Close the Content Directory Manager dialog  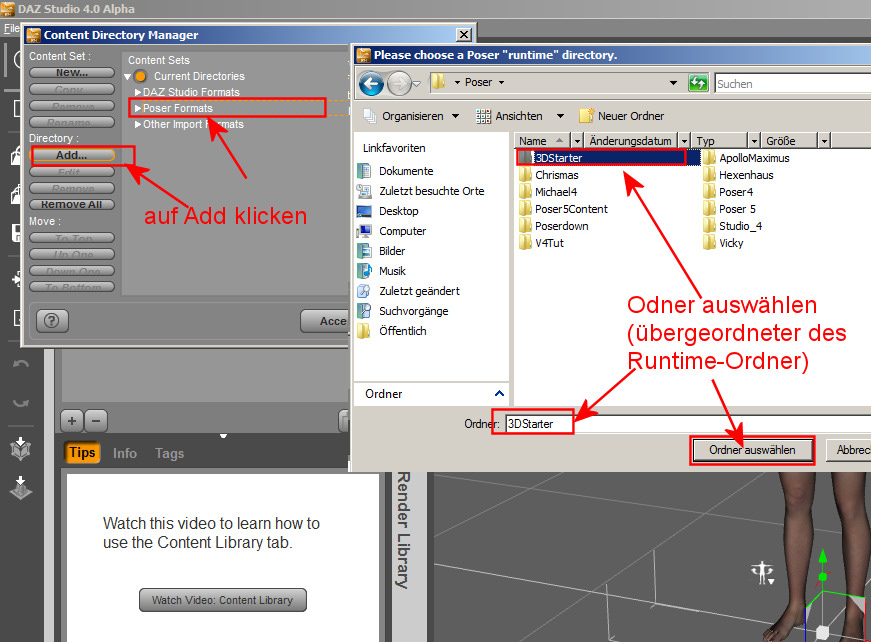pyautogui.click(x=464, y=35)
